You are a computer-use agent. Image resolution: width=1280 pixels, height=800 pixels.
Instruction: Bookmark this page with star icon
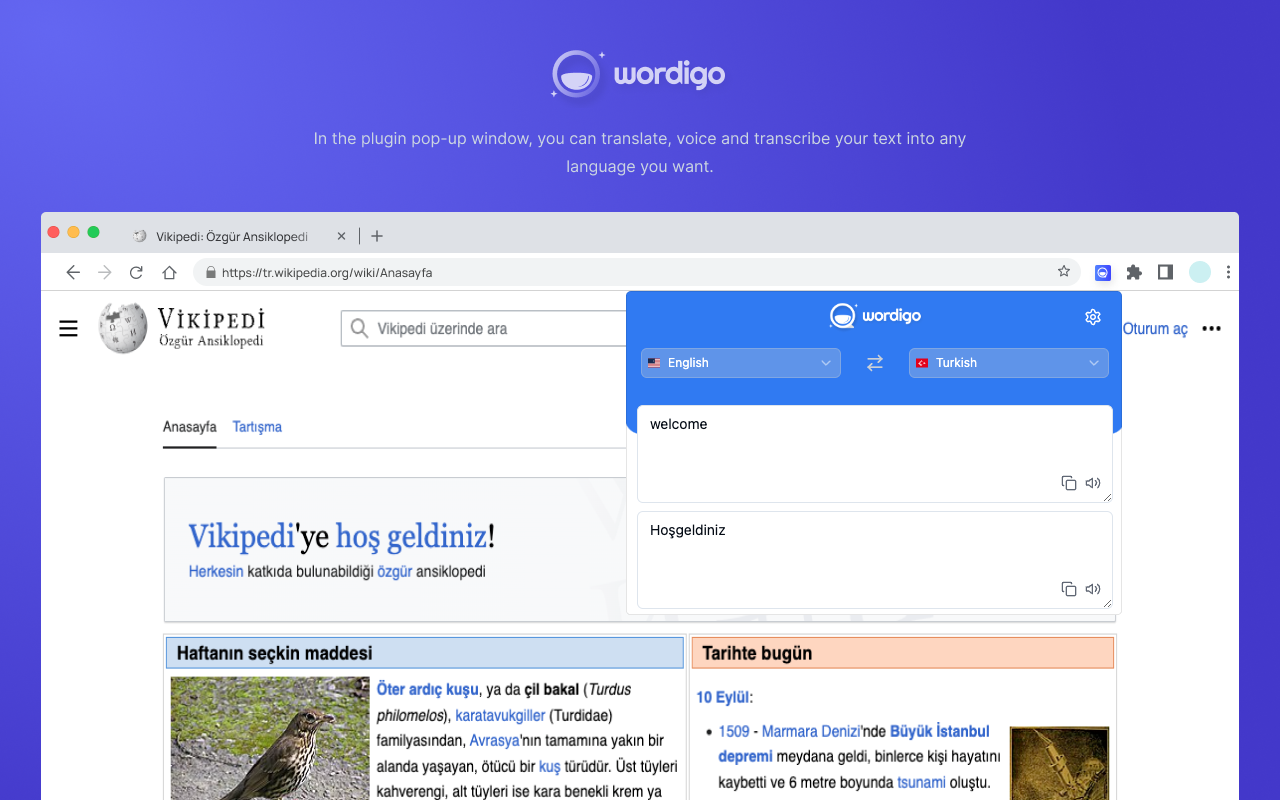click(x=1064, y=271)
